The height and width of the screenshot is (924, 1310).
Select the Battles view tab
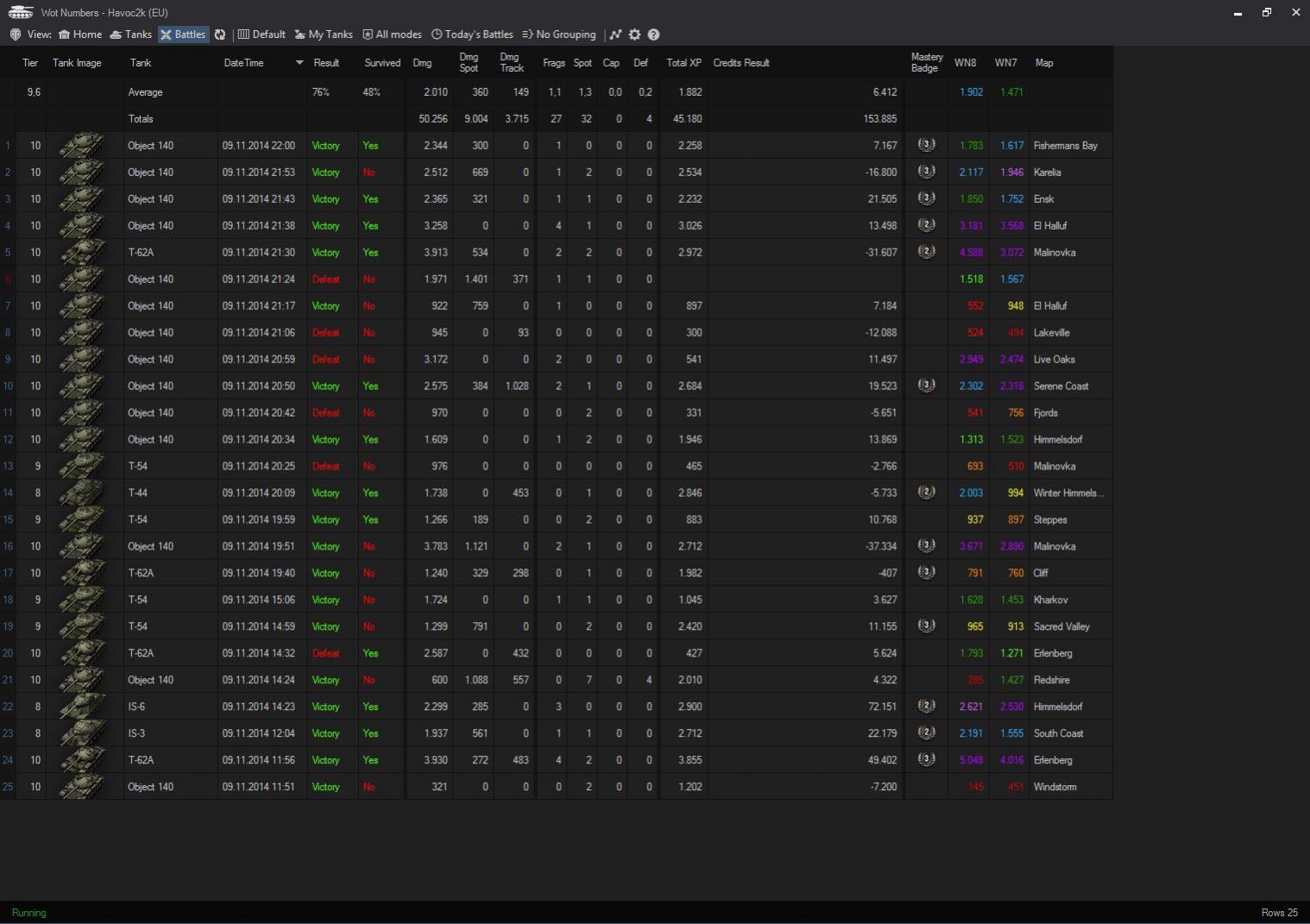pos(183,35)
